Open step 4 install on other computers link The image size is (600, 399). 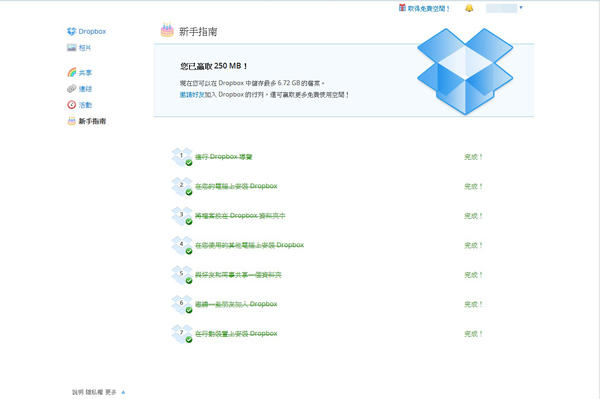coord(249,245)
